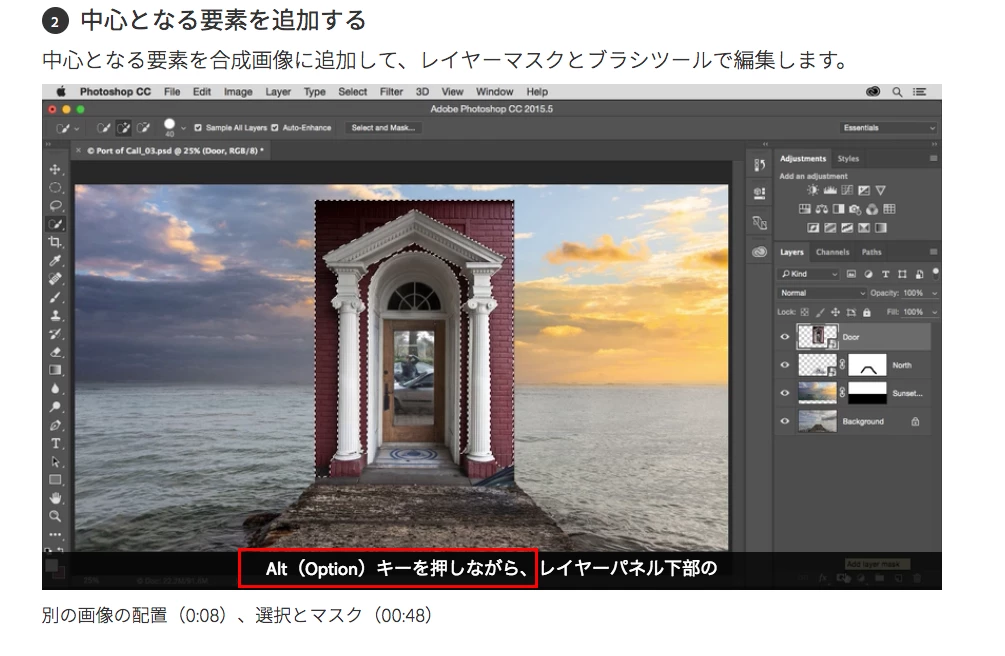Switch to the Styles tab
The image size is (1005, 656).
848,158
